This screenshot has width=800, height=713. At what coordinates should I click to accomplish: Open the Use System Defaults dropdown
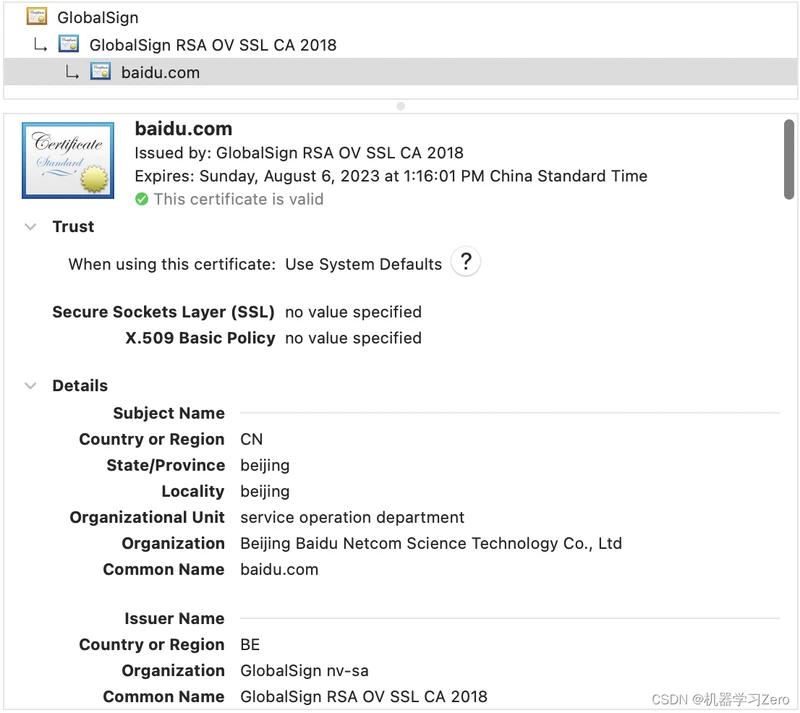tap(363, 264)
